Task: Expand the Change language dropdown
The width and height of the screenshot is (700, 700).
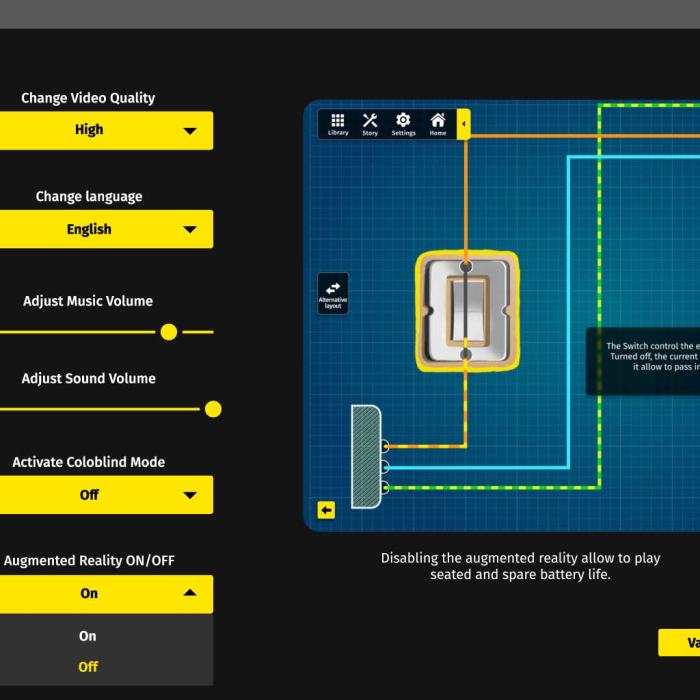Action: [105, 229]
